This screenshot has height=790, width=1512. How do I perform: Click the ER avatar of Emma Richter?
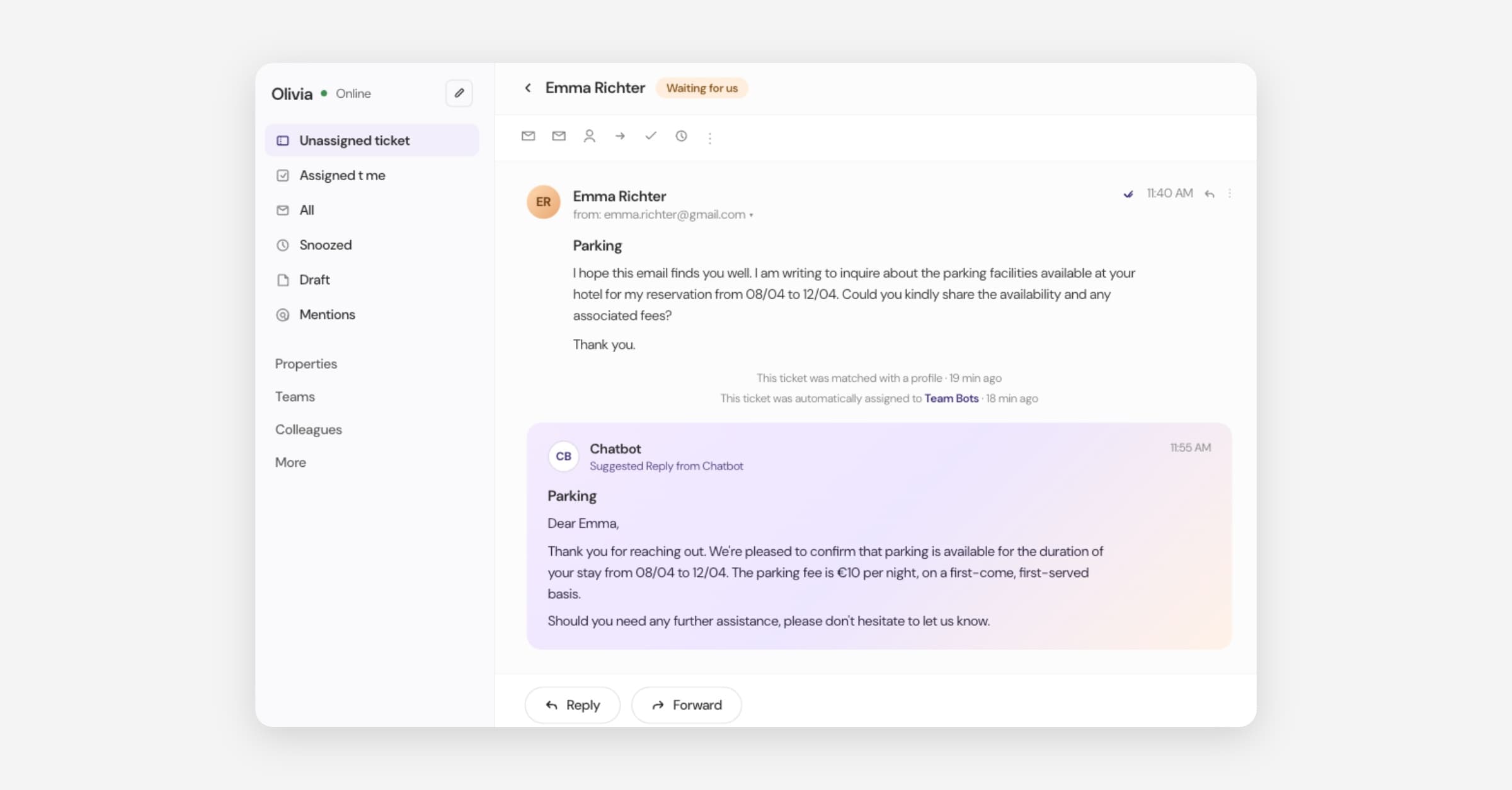point(544,202)
